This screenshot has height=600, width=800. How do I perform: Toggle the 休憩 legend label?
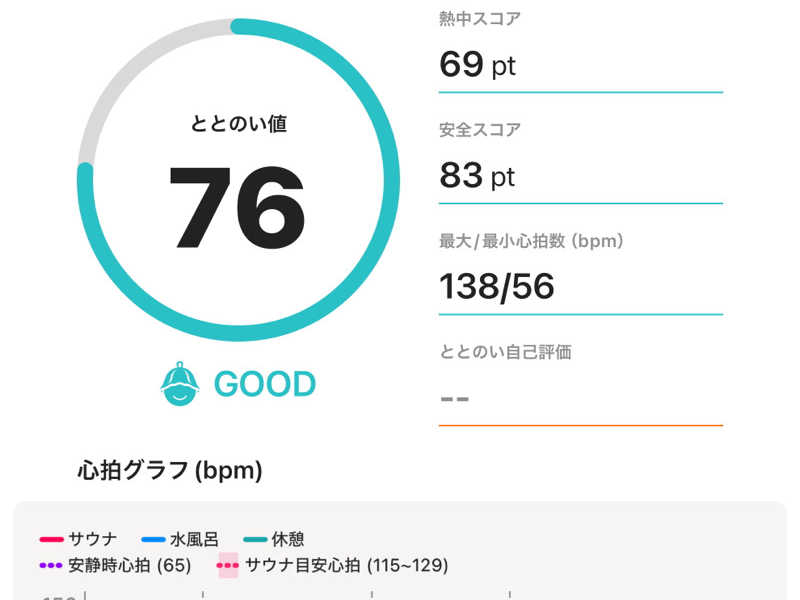point(288,540)
